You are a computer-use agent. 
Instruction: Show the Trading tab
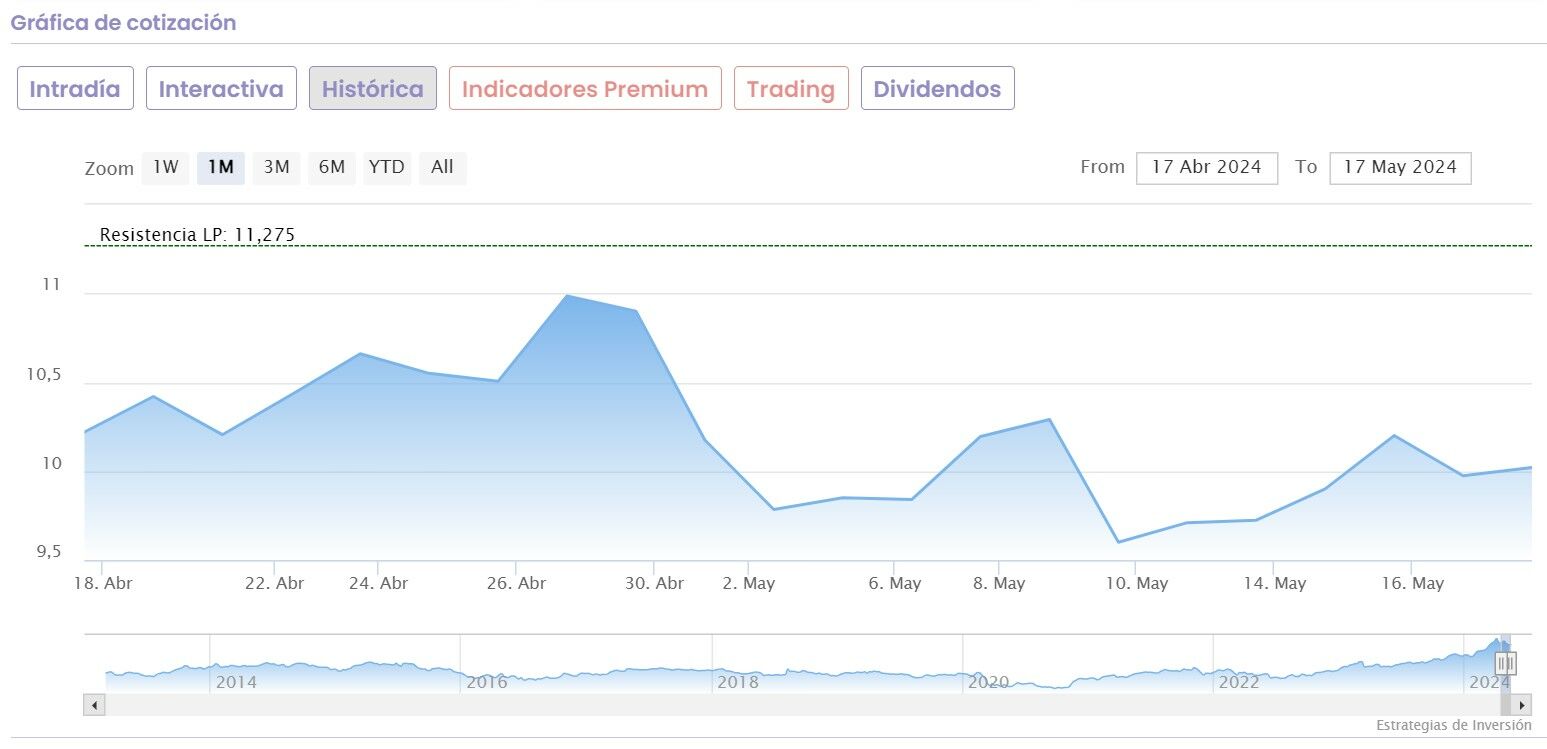tap(791, 89)
